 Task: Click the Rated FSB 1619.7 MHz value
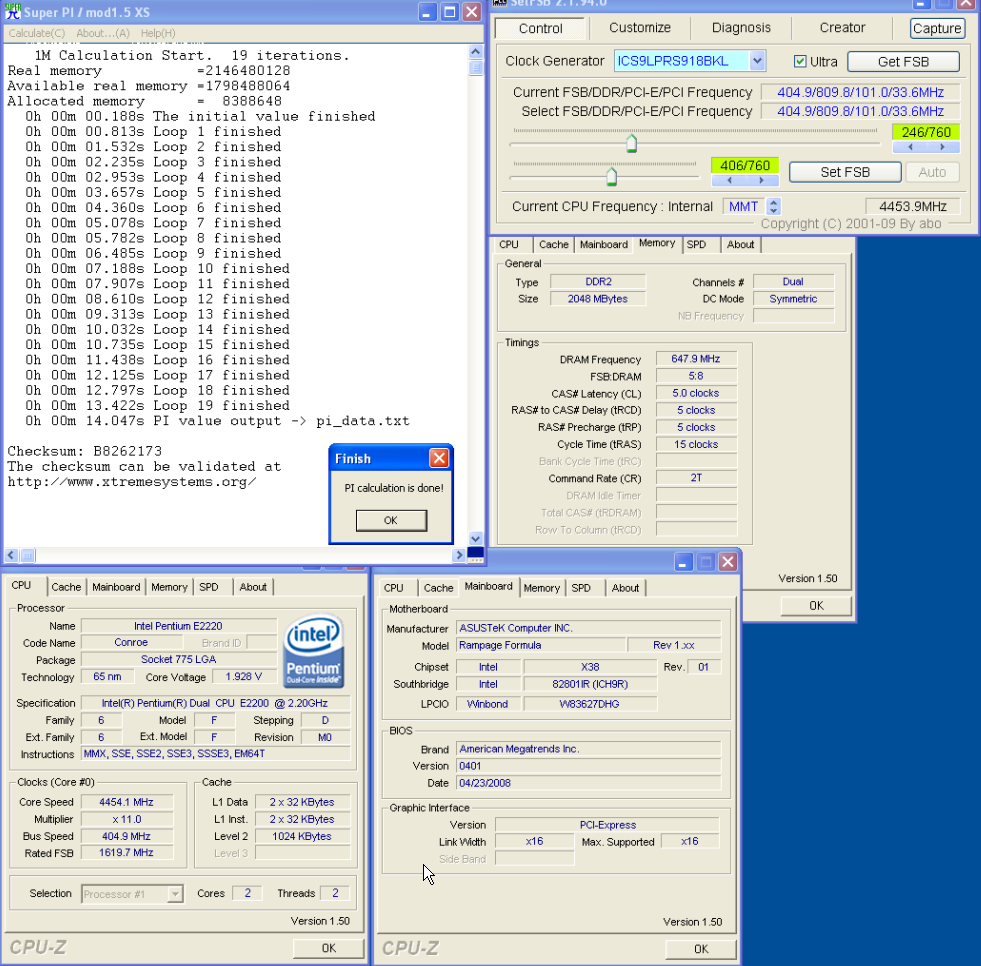126,853
